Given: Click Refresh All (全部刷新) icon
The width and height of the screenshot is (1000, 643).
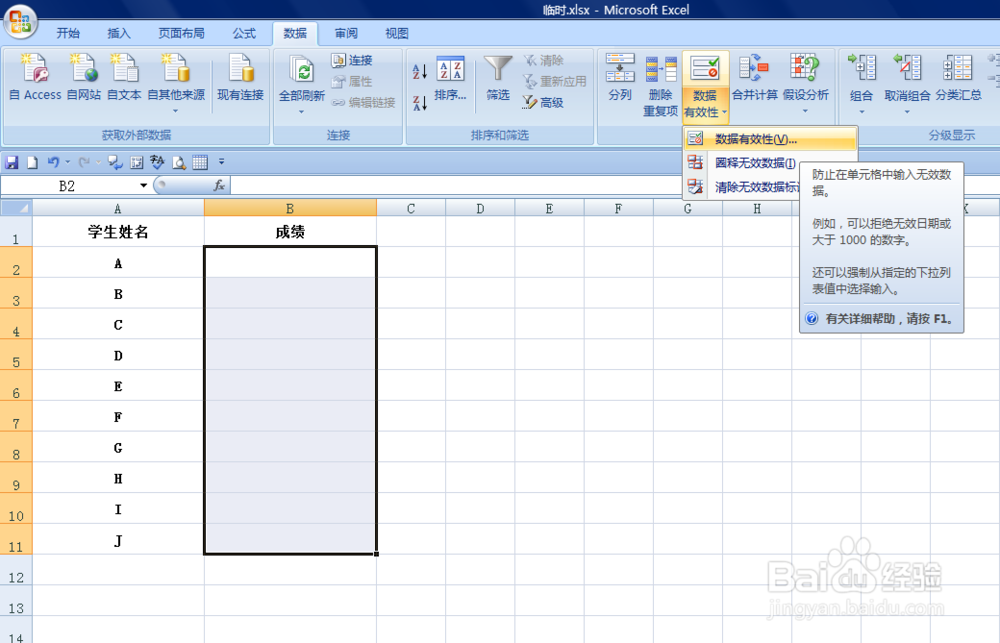Looking at the screenshot, I should (302, 71).
